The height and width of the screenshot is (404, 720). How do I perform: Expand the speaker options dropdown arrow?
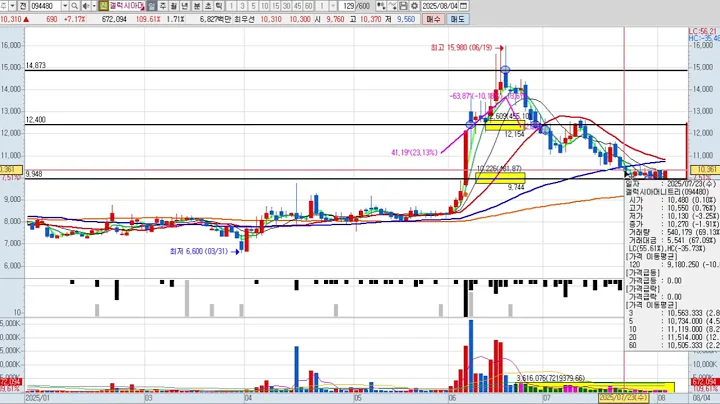(x=94, y=6)
